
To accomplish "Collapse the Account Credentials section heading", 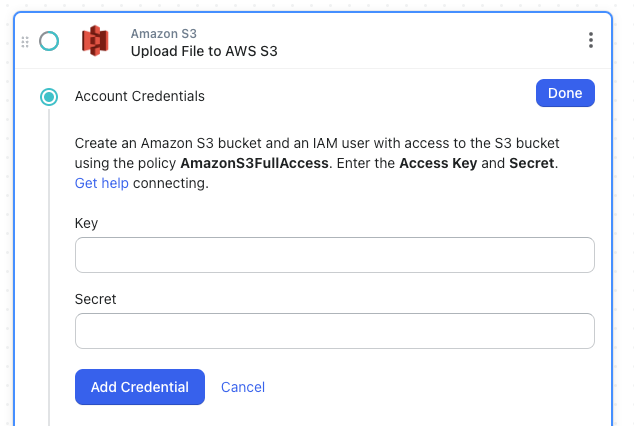I will tap(140, 97).
